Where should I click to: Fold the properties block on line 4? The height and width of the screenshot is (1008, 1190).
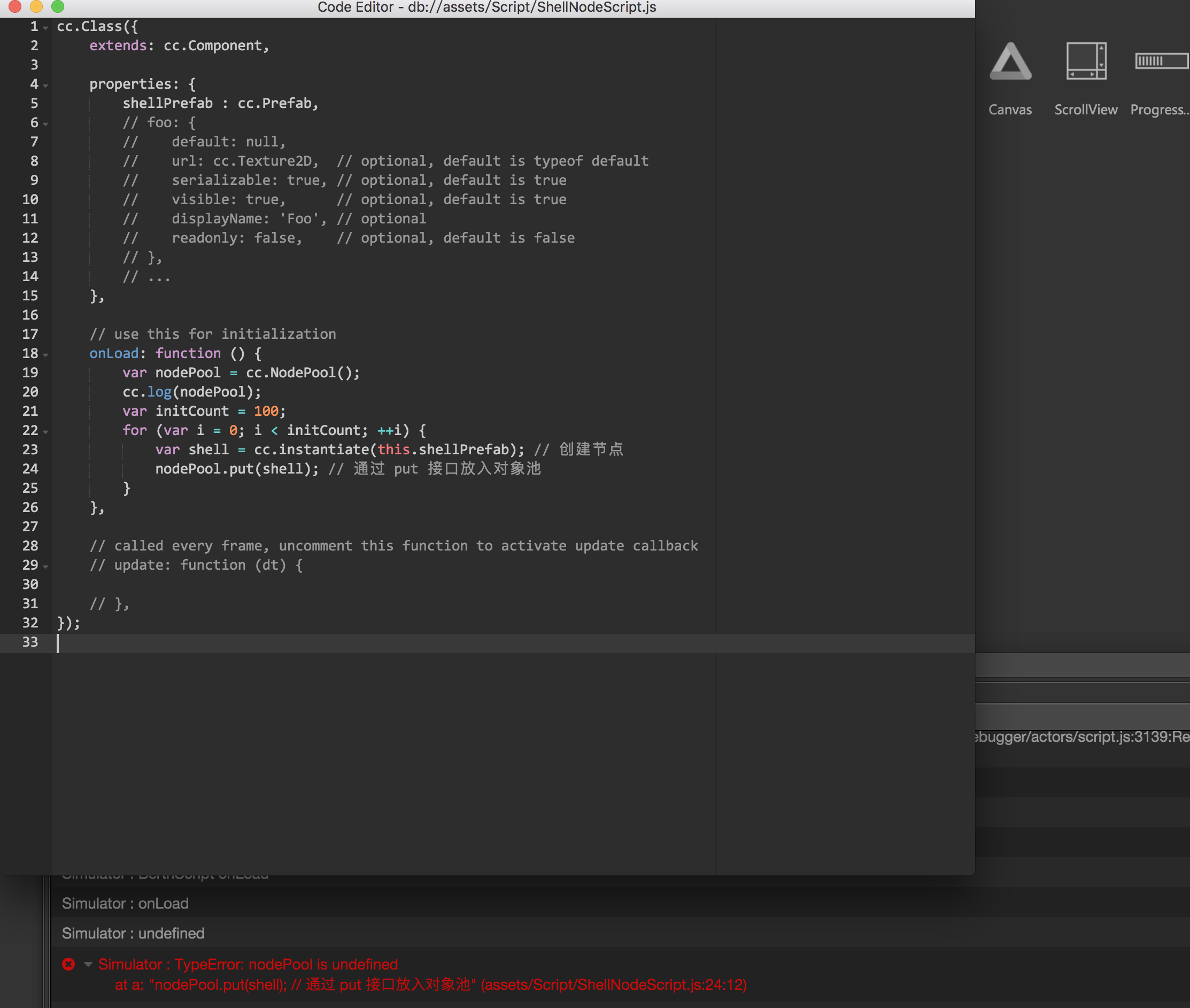[x=46, y=86]
